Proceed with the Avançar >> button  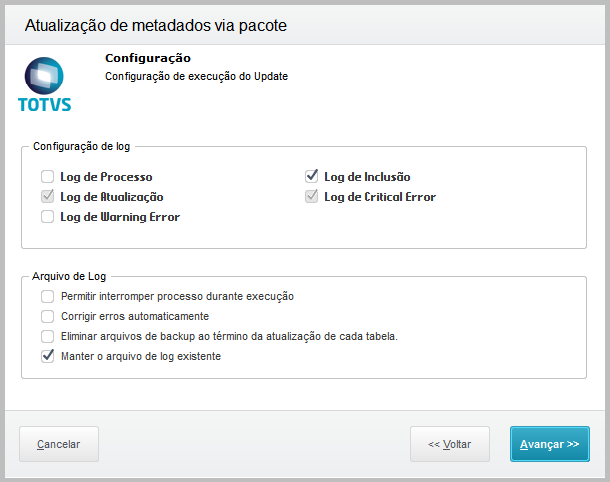pyautogui.click(x=549, y=444)
